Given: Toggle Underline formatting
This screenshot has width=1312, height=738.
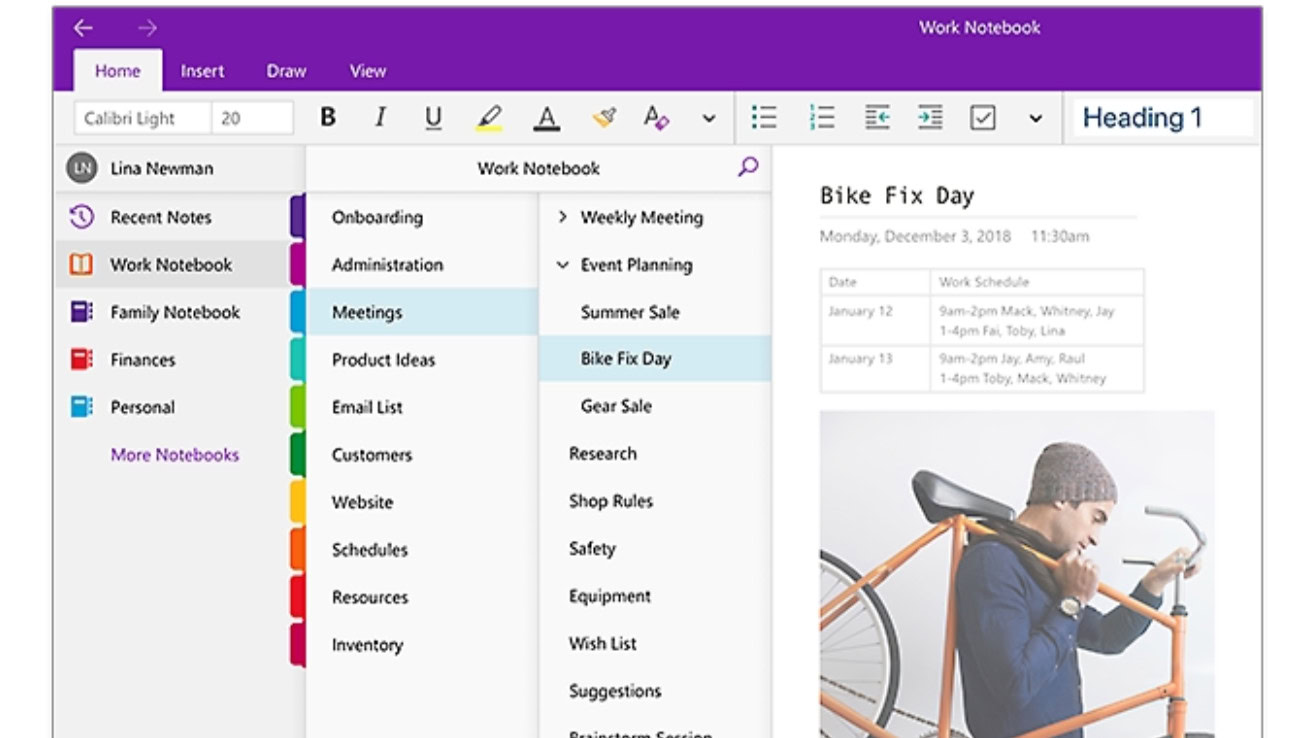Looking at the screenshot, I should 433,118.
